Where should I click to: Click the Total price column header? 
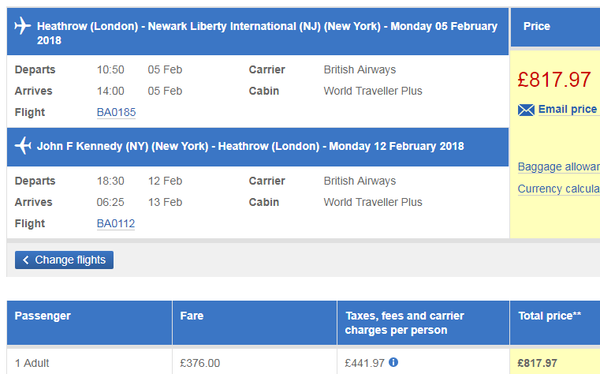tap(555, 323)
